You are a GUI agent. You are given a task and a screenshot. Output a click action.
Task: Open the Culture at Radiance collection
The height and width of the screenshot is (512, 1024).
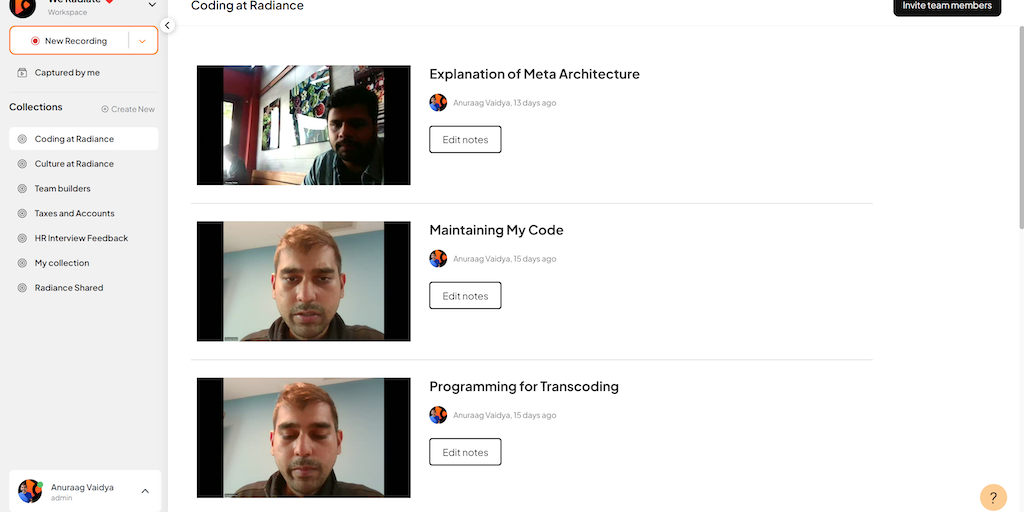pos(74,164)
